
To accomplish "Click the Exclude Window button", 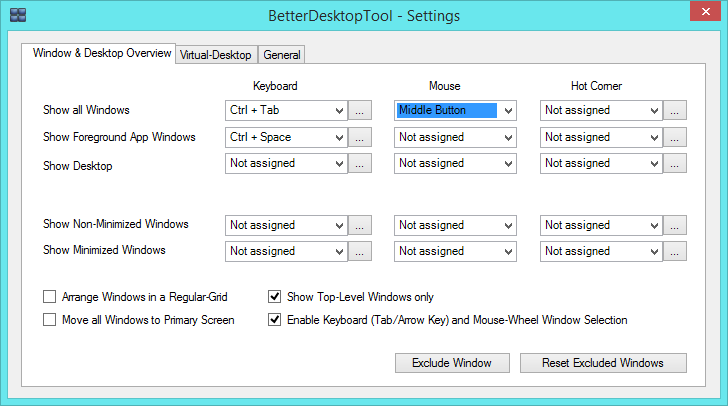I will click(x=452, y=363).
